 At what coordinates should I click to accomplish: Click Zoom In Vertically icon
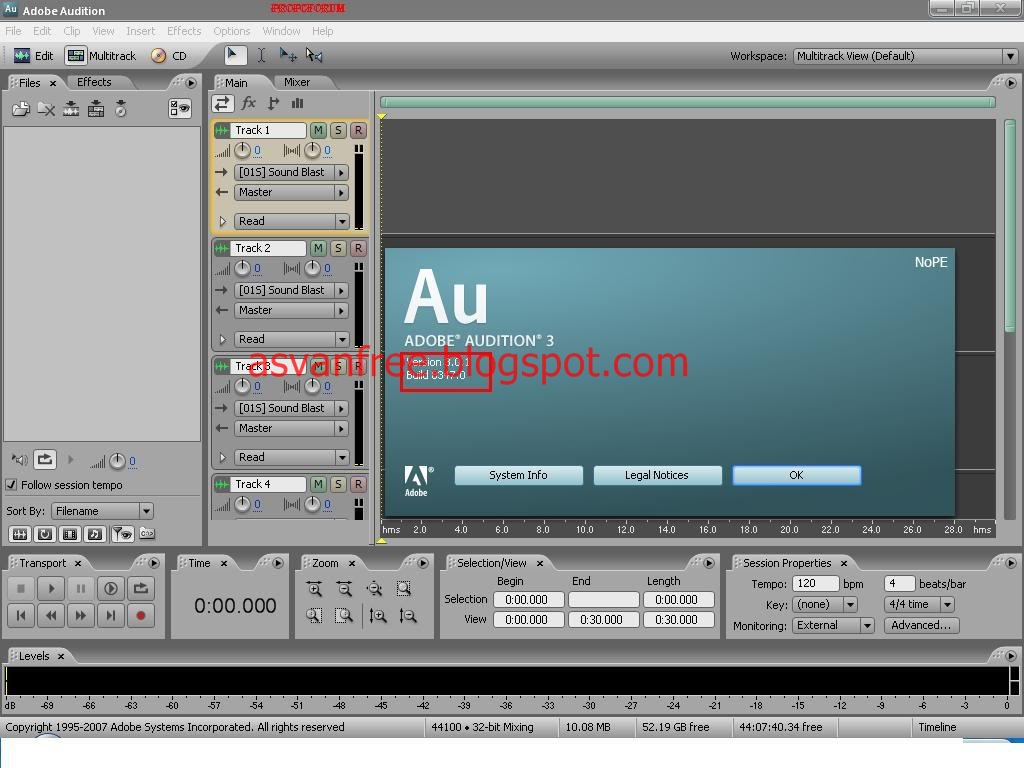point(378,615)
